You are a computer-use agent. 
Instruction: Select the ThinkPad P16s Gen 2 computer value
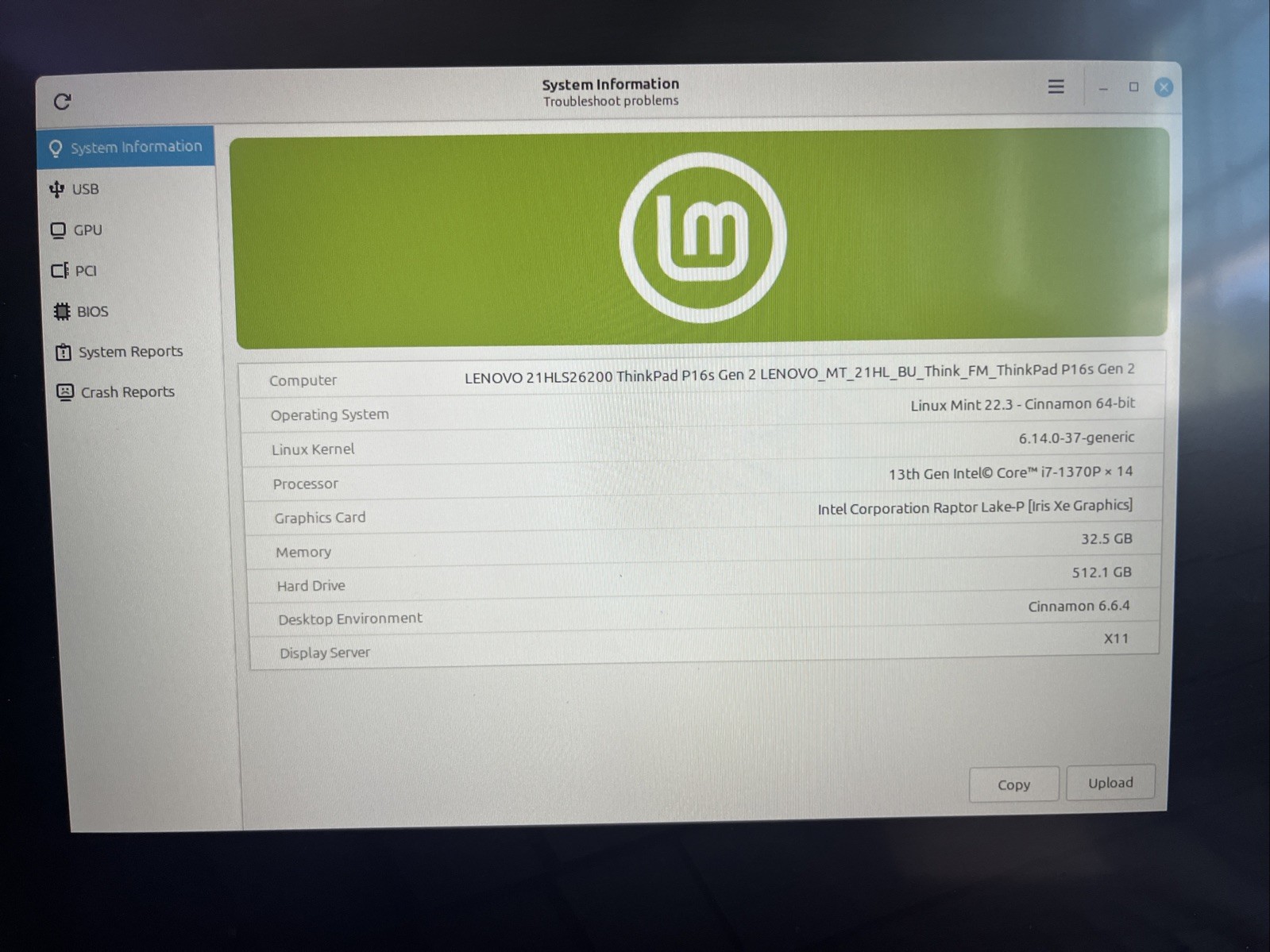[800, 373]
